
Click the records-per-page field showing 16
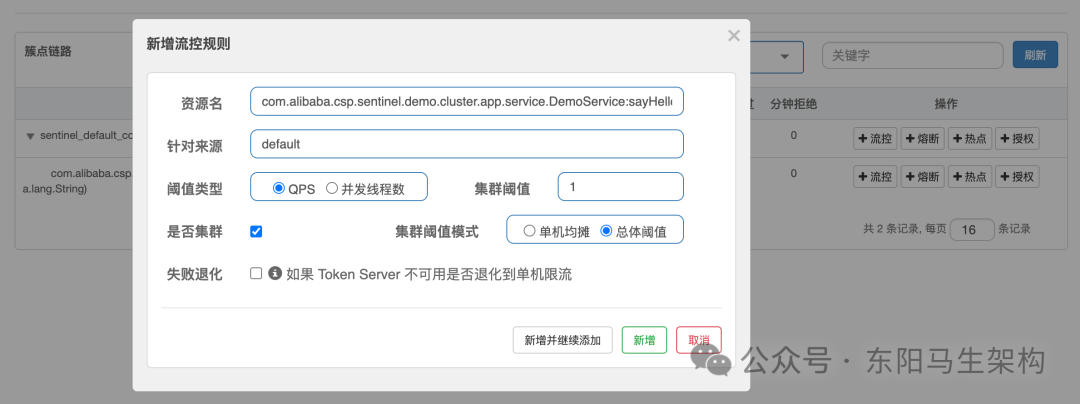972,229
